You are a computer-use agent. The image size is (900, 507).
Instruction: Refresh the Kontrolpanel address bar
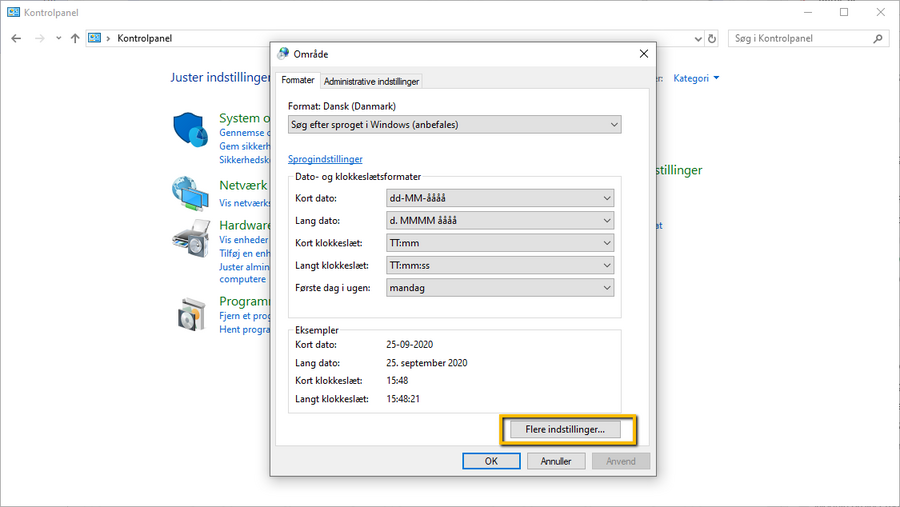(x=712, y=38)
